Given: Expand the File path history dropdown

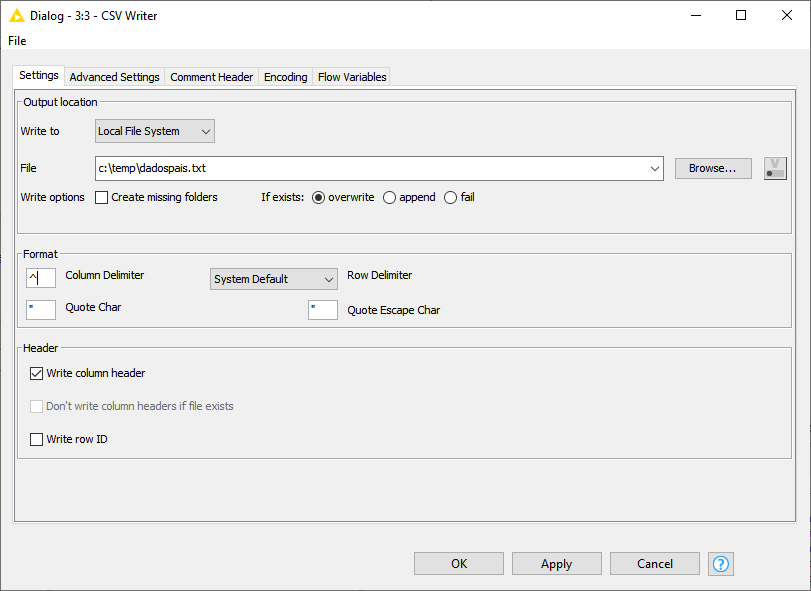Looking at the screenshot, I should pos(655,169).
